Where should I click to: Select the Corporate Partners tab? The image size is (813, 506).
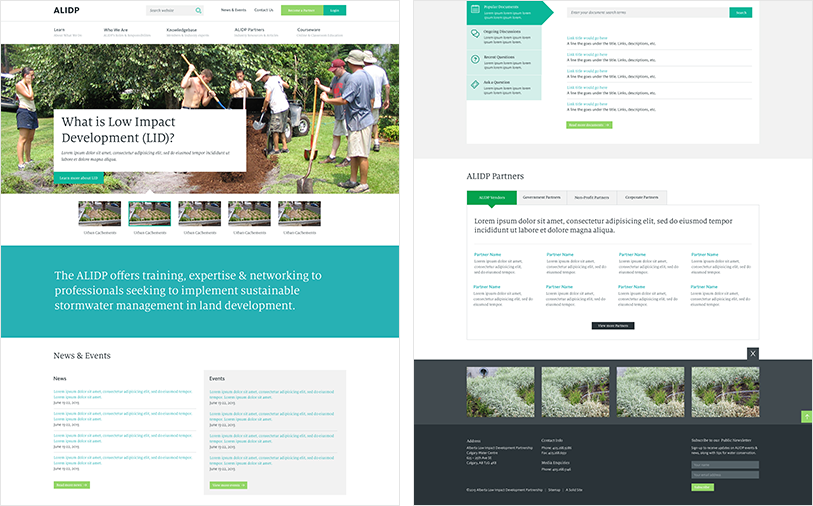(x=639, y=197)
